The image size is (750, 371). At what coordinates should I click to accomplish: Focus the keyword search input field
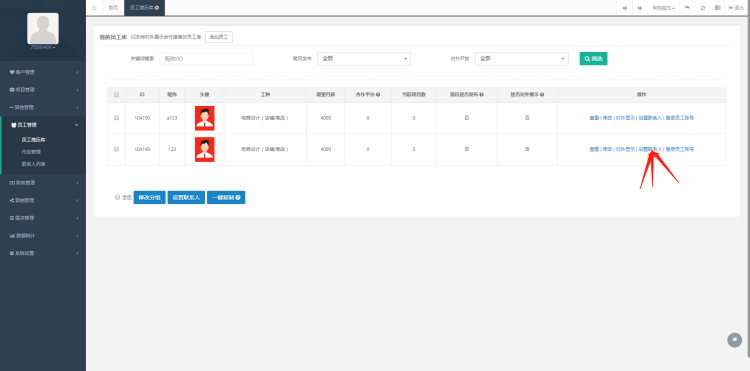pos(206,58)
